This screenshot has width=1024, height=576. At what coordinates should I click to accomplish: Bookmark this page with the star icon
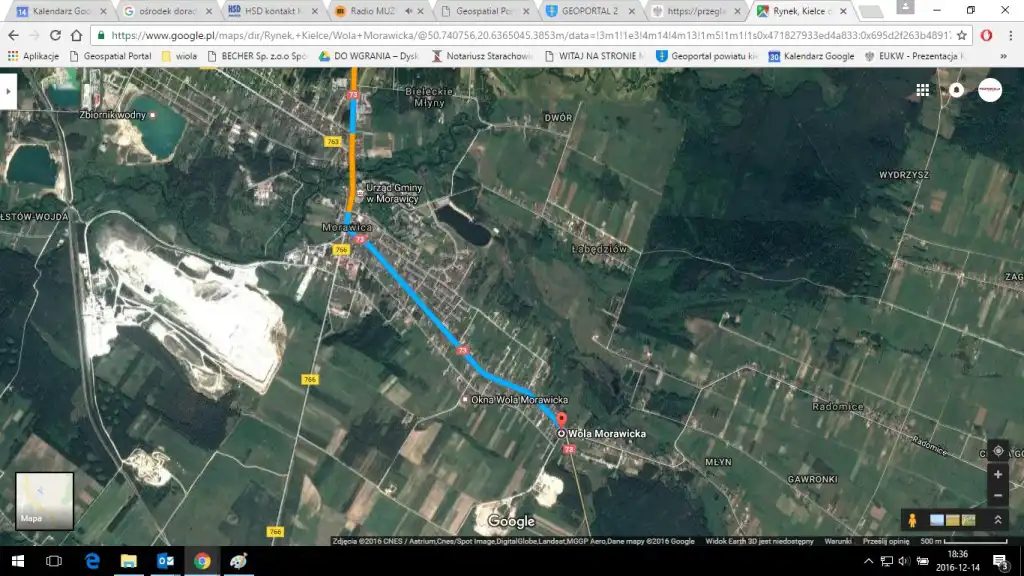click(x=961, y=34)
